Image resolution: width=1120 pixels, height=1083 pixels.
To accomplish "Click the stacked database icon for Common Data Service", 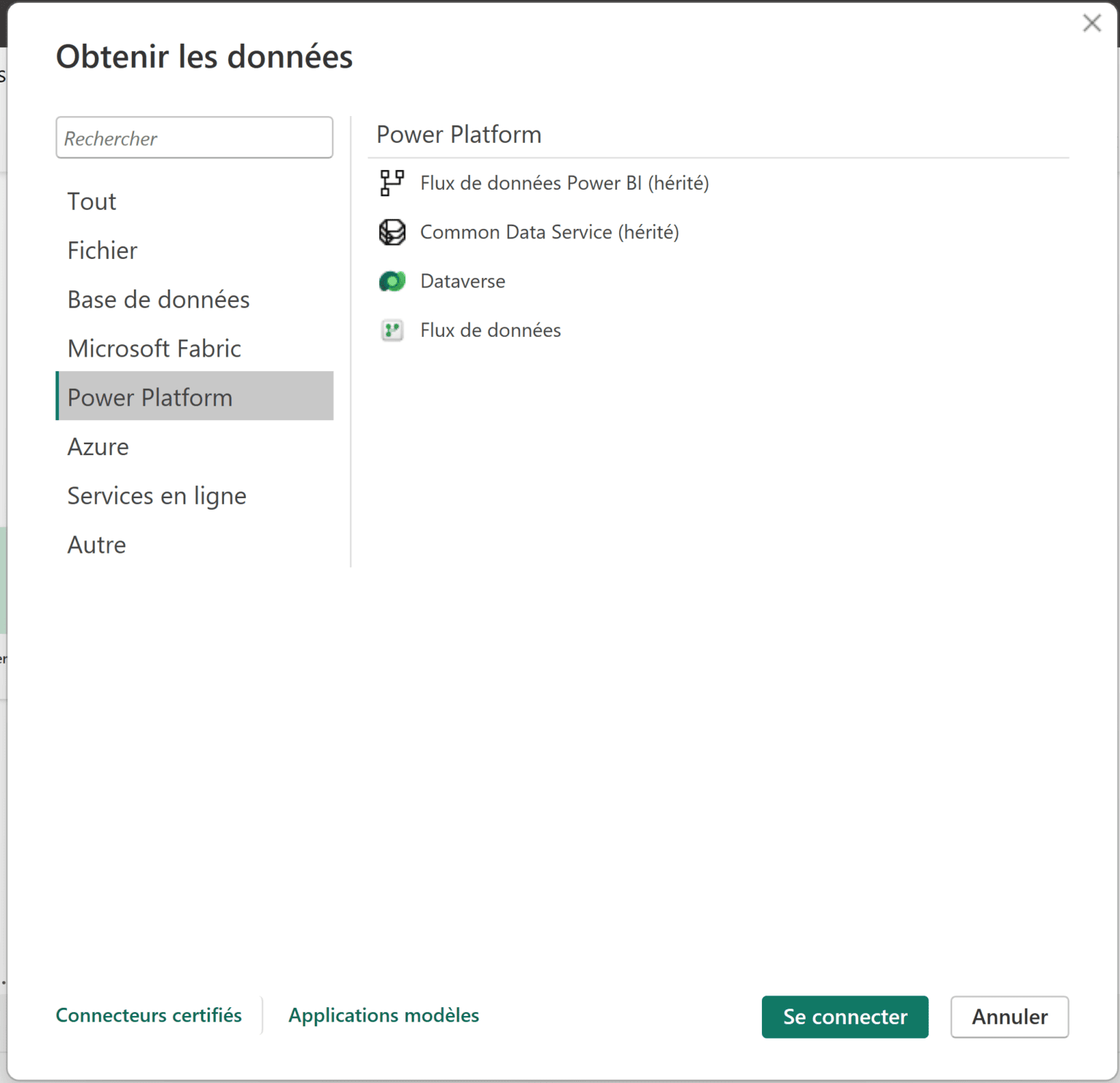I will coord(392,232).
